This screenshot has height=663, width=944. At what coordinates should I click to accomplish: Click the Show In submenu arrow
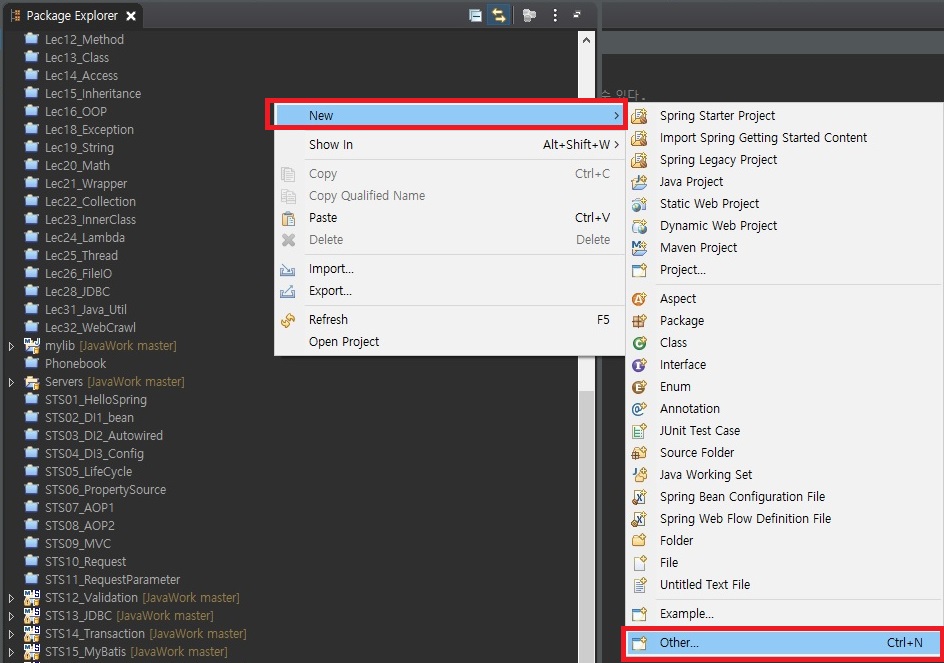coord(616,145)
